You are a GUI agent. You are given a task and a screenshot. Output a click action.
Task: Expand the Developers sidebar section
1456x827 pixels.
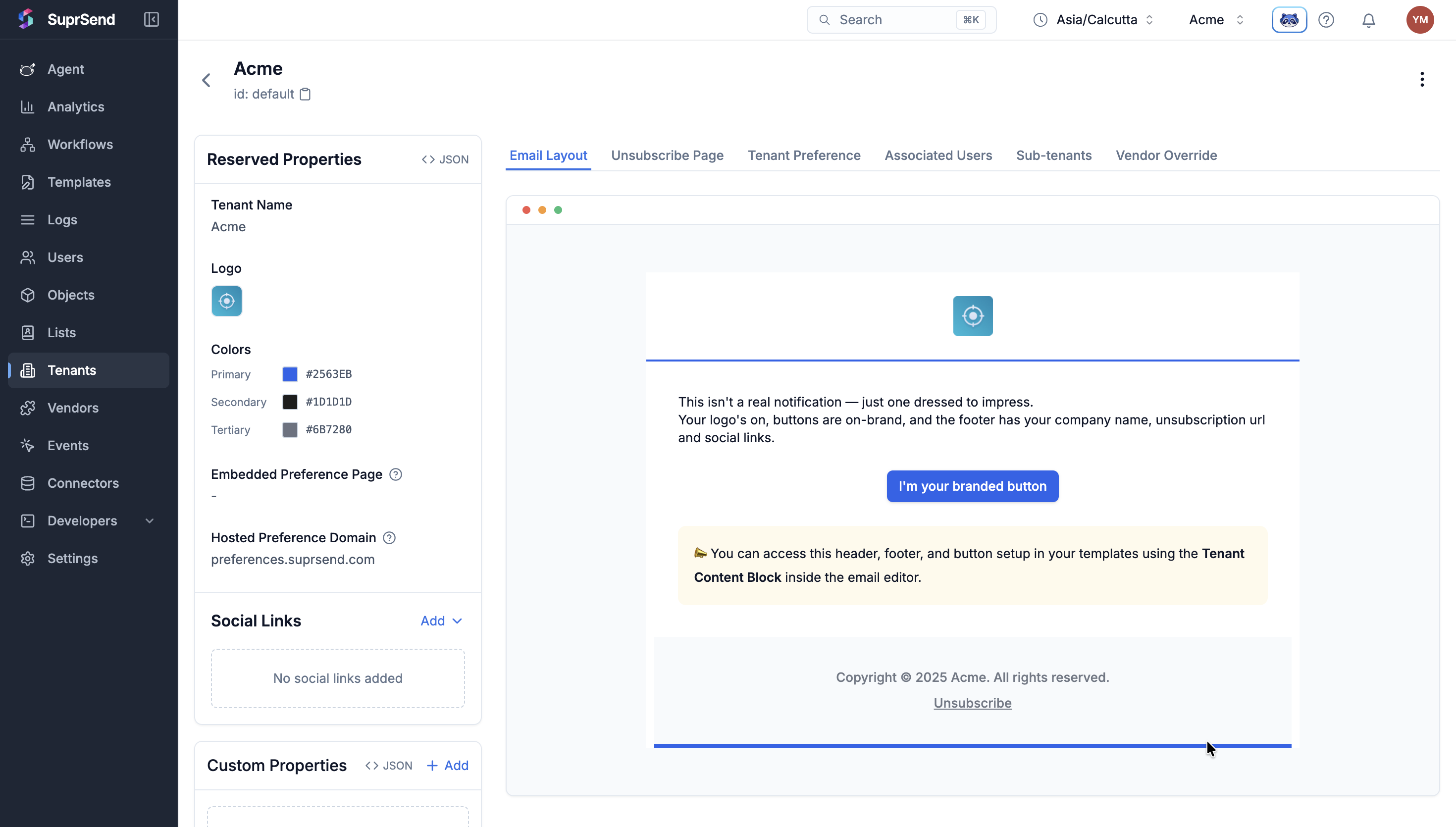pos(89,521)
